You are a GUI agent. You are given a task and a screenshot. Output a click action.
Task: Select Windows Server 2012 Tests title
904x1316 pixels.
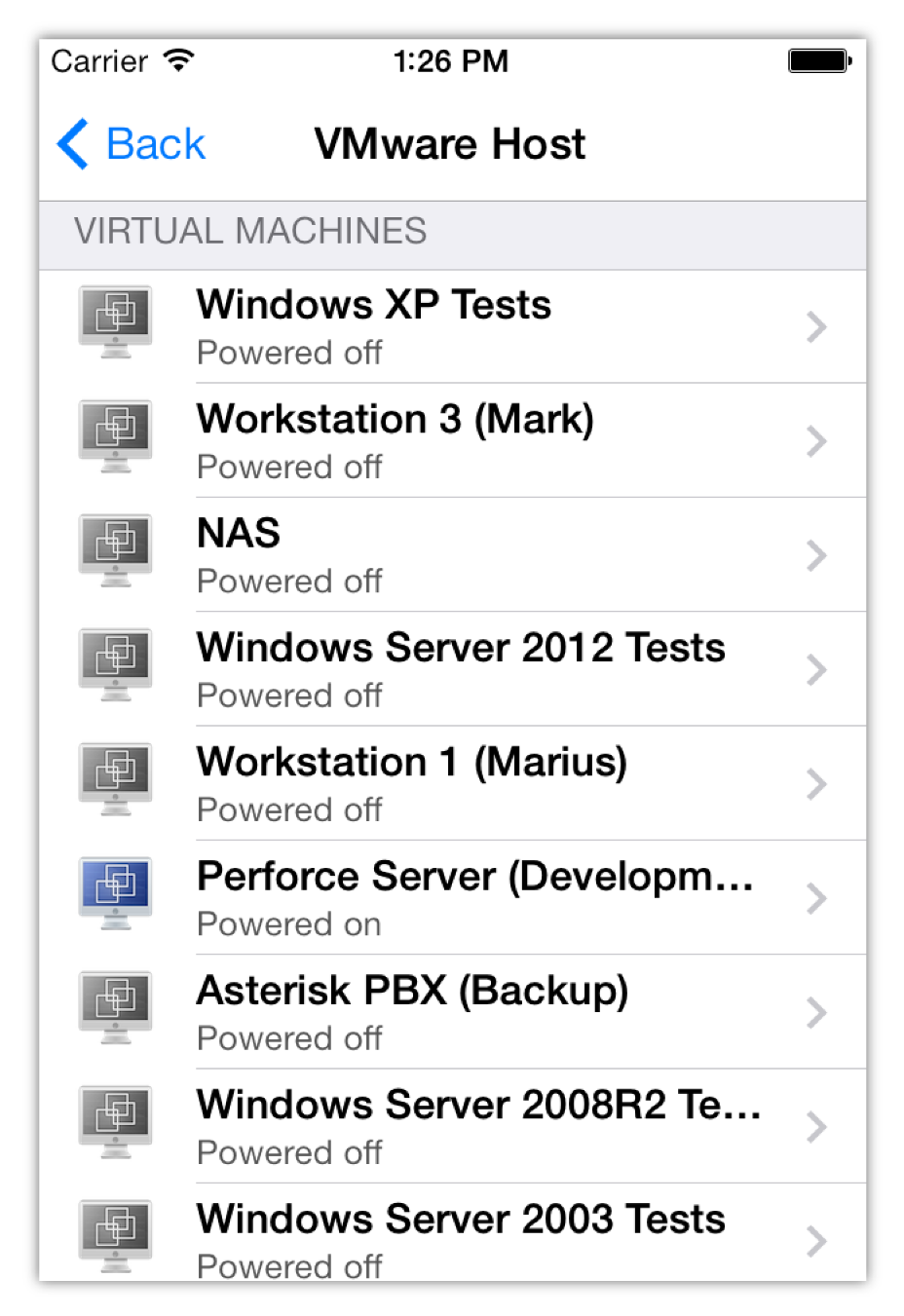(461, 648)
